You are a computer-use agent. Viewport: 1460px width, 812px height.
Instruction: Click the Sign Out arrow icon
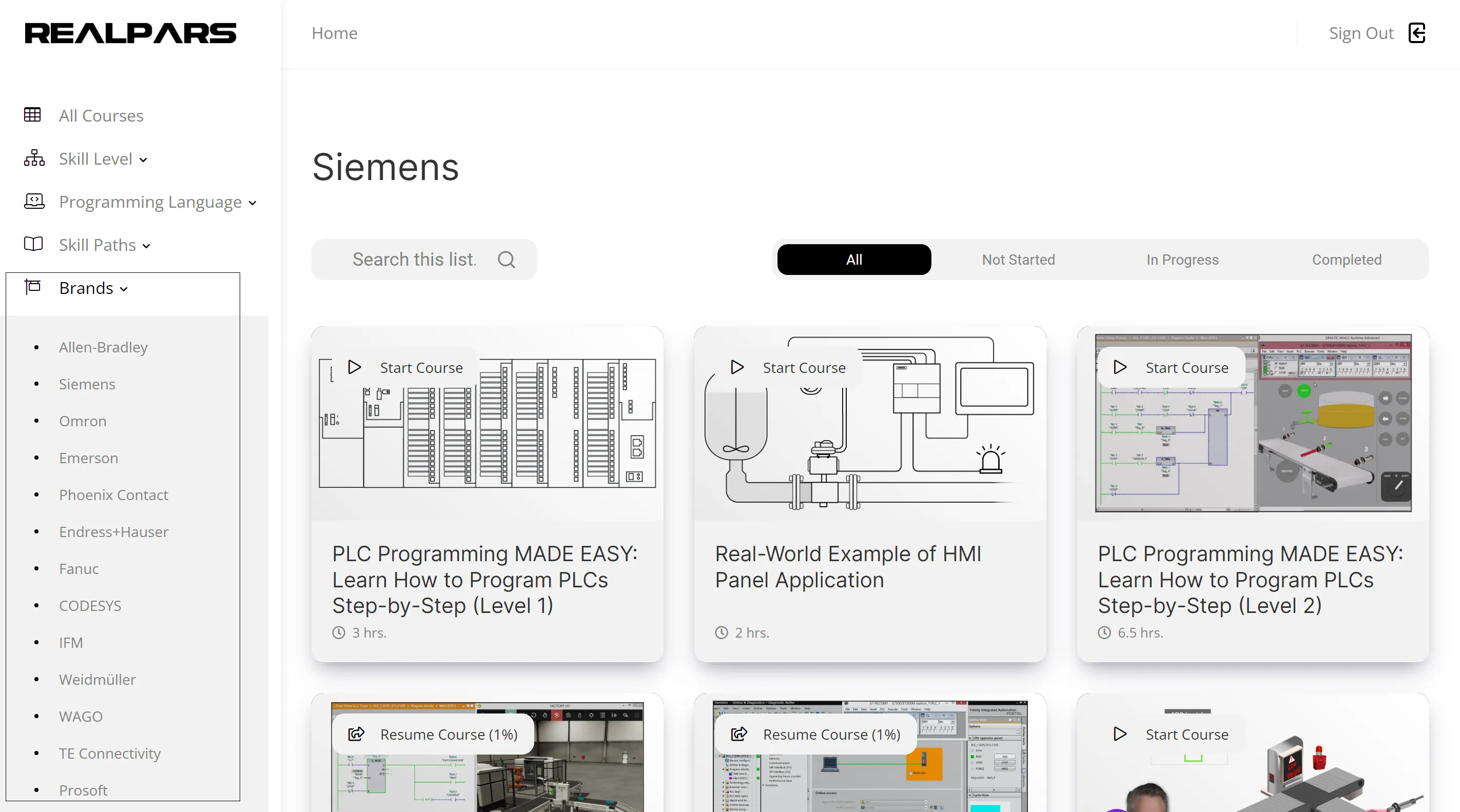coord(1416,33)
